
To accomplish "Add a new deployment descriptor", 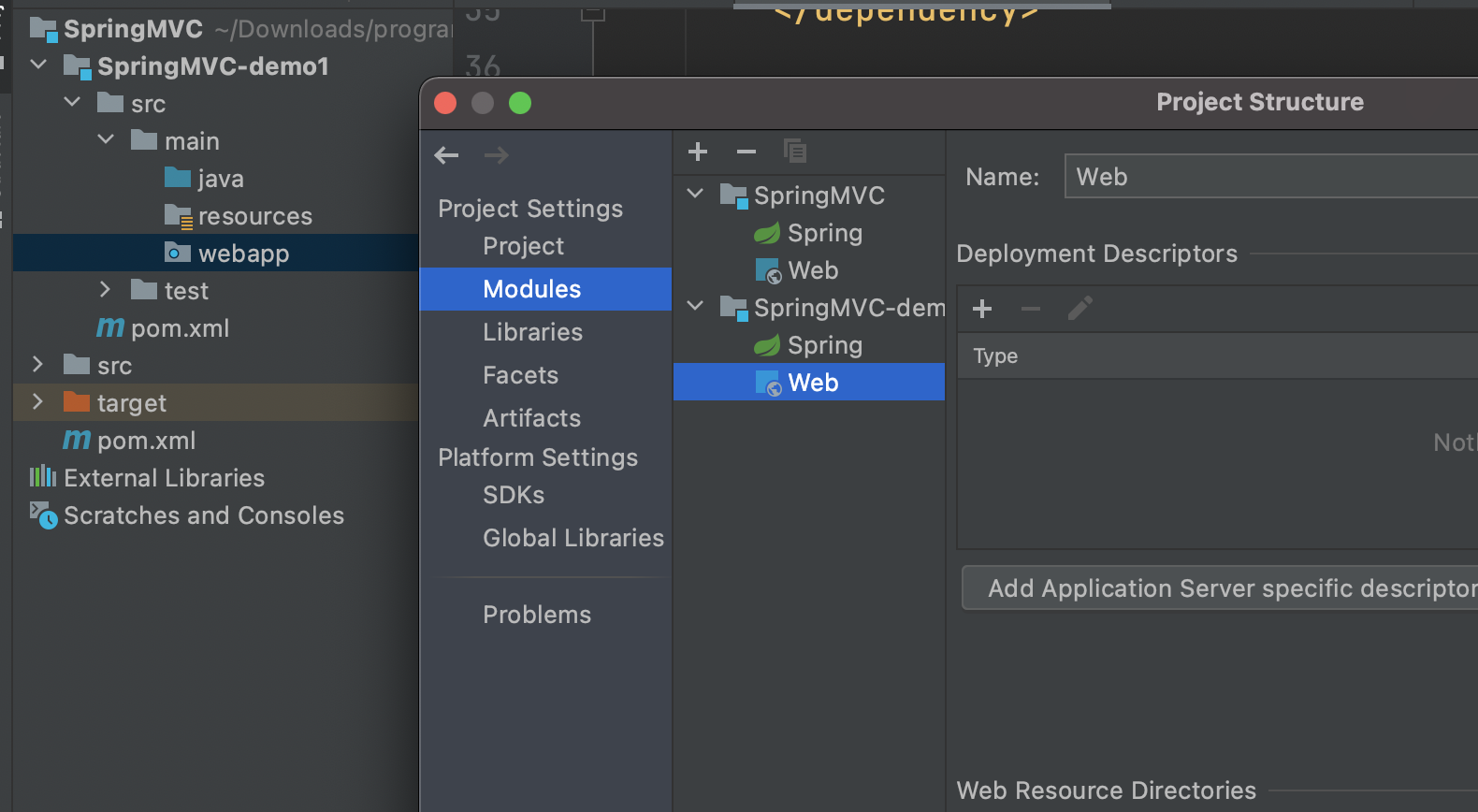I will click(982, 309).
